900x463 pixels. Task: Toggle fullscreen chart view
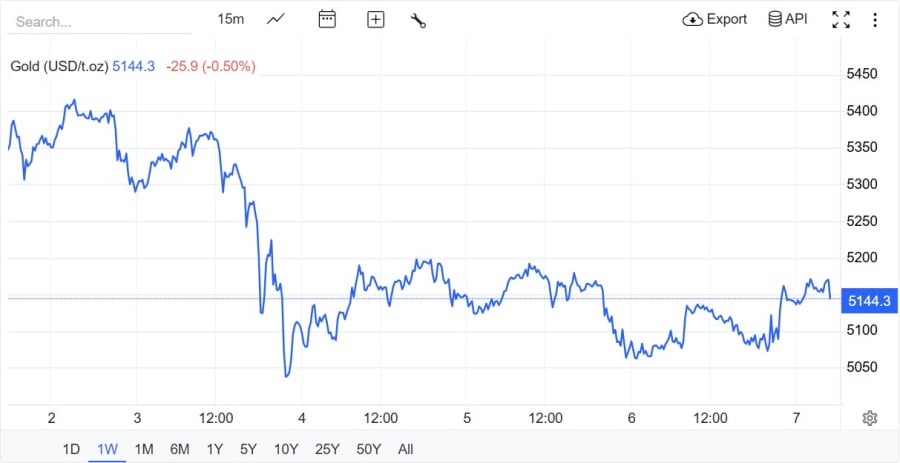[841, 19]
